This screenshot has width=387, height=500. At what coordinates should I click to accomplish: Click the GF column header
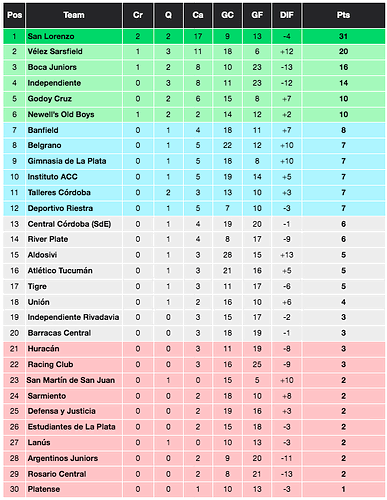click(x=257, y=15)
